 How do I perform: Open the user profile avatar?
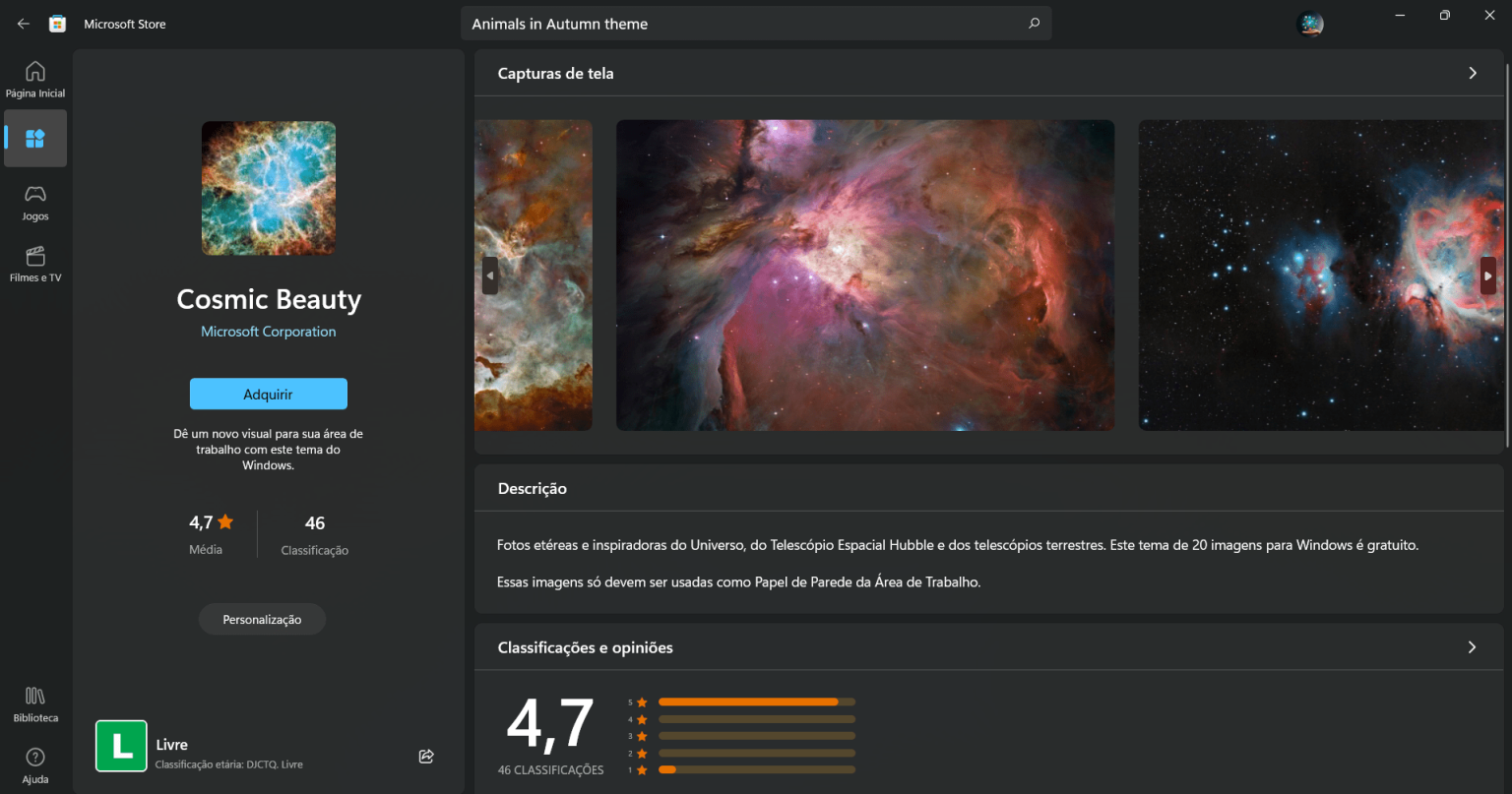tap(1310, 24)
